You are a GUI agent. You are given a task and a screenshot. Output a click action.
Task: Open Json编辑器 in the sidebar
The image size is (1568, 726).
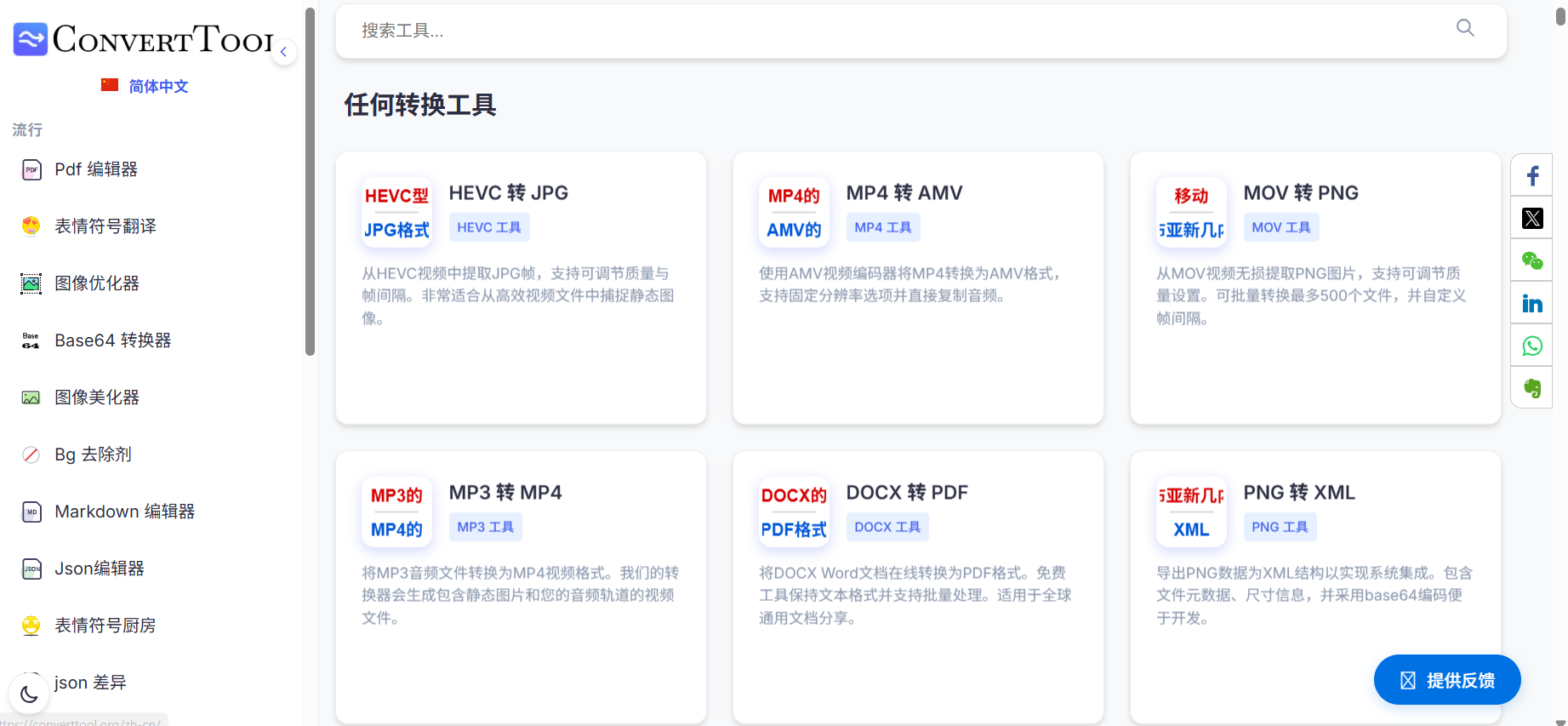point(100,569)
